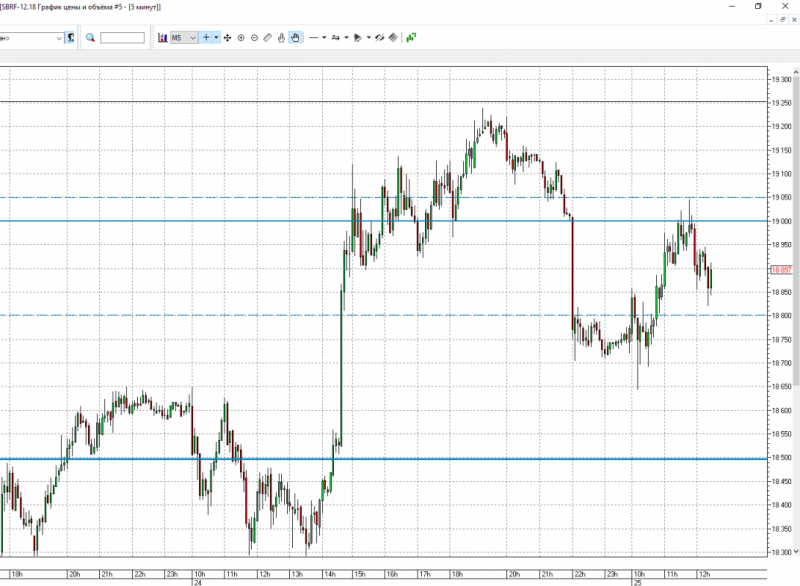Click the current price label 18 897
Image resolution: width=800 pixels, height=586 pixels.
pyautogui.click(x=781, y=270)
